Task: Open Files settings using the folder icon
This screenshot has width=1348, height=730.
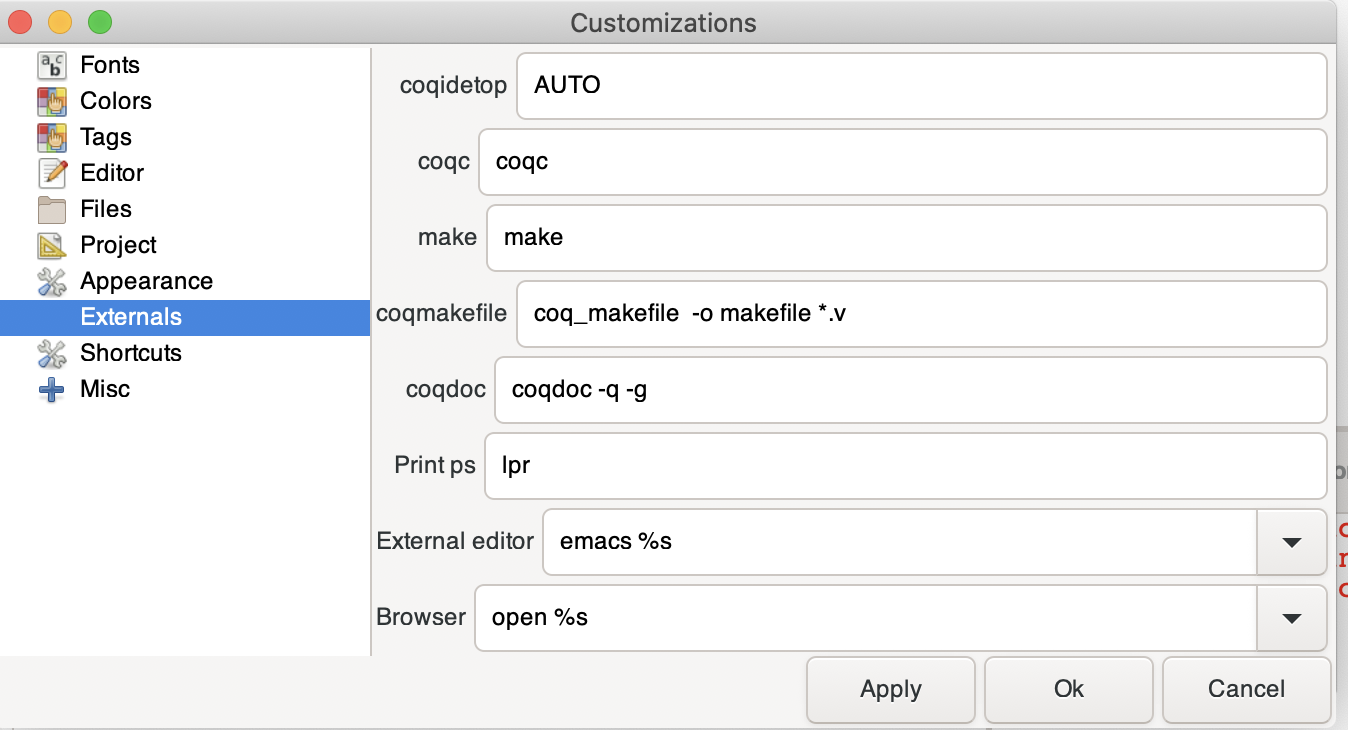Action: point(52,209)
